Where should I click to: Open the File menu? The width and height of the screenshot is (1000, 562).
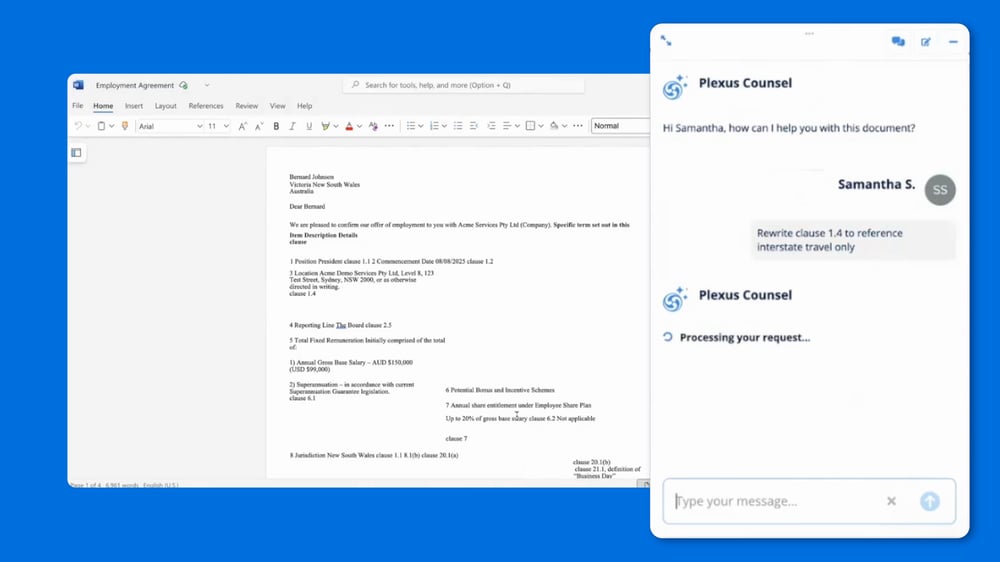(x=78, y=106)
